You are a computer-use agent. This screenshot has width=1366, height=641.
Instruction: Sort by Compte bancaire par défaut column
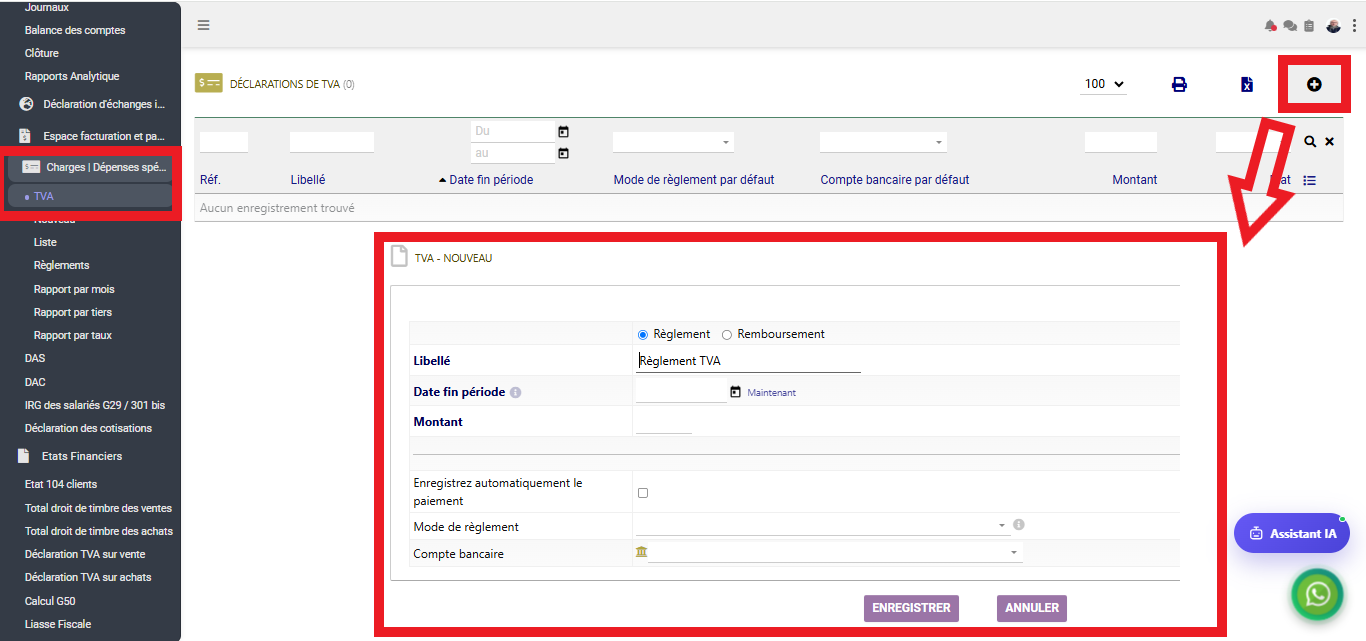(x=895, y=180)
